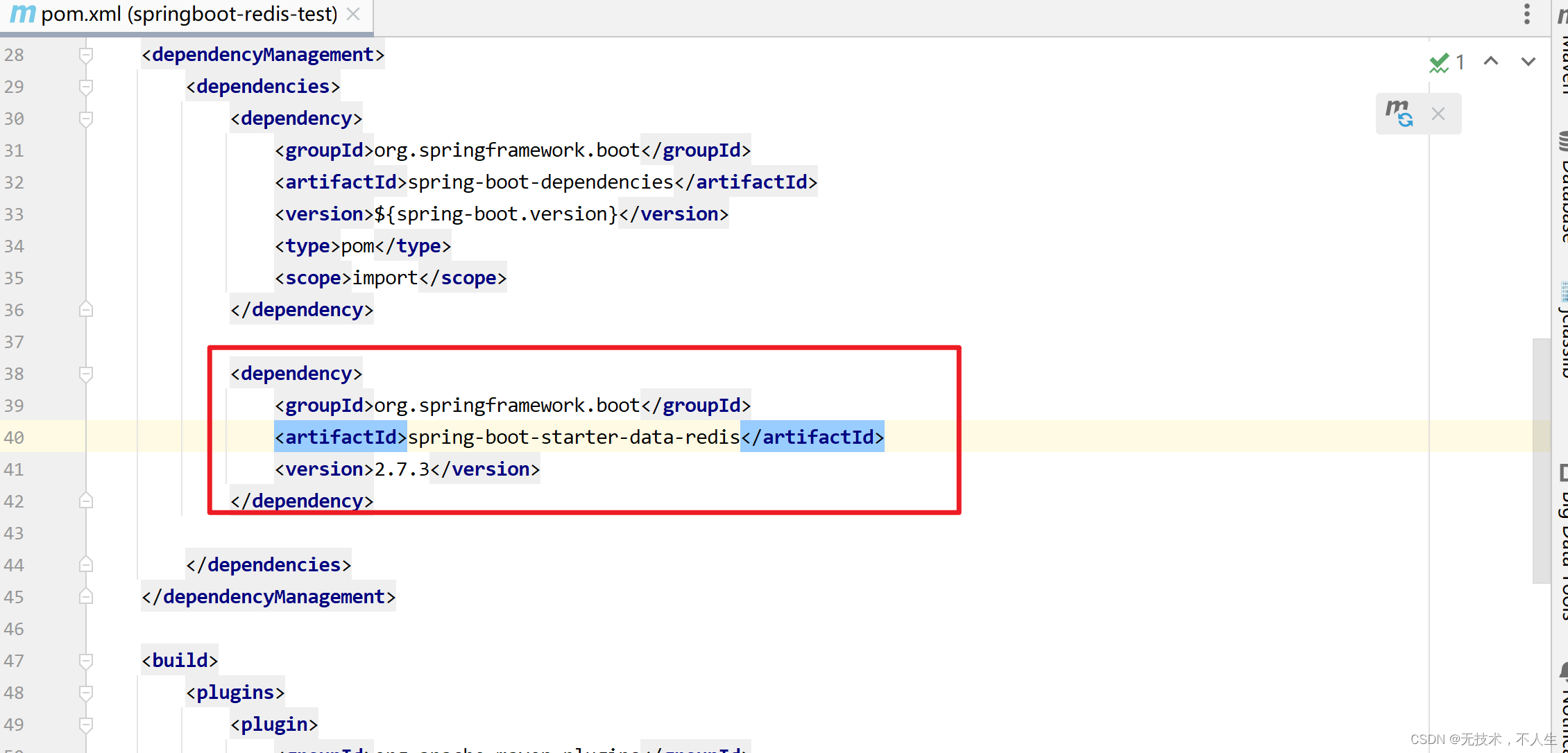
Task: Collapse the plugin block at line 49
Action: tap(86, 725)
